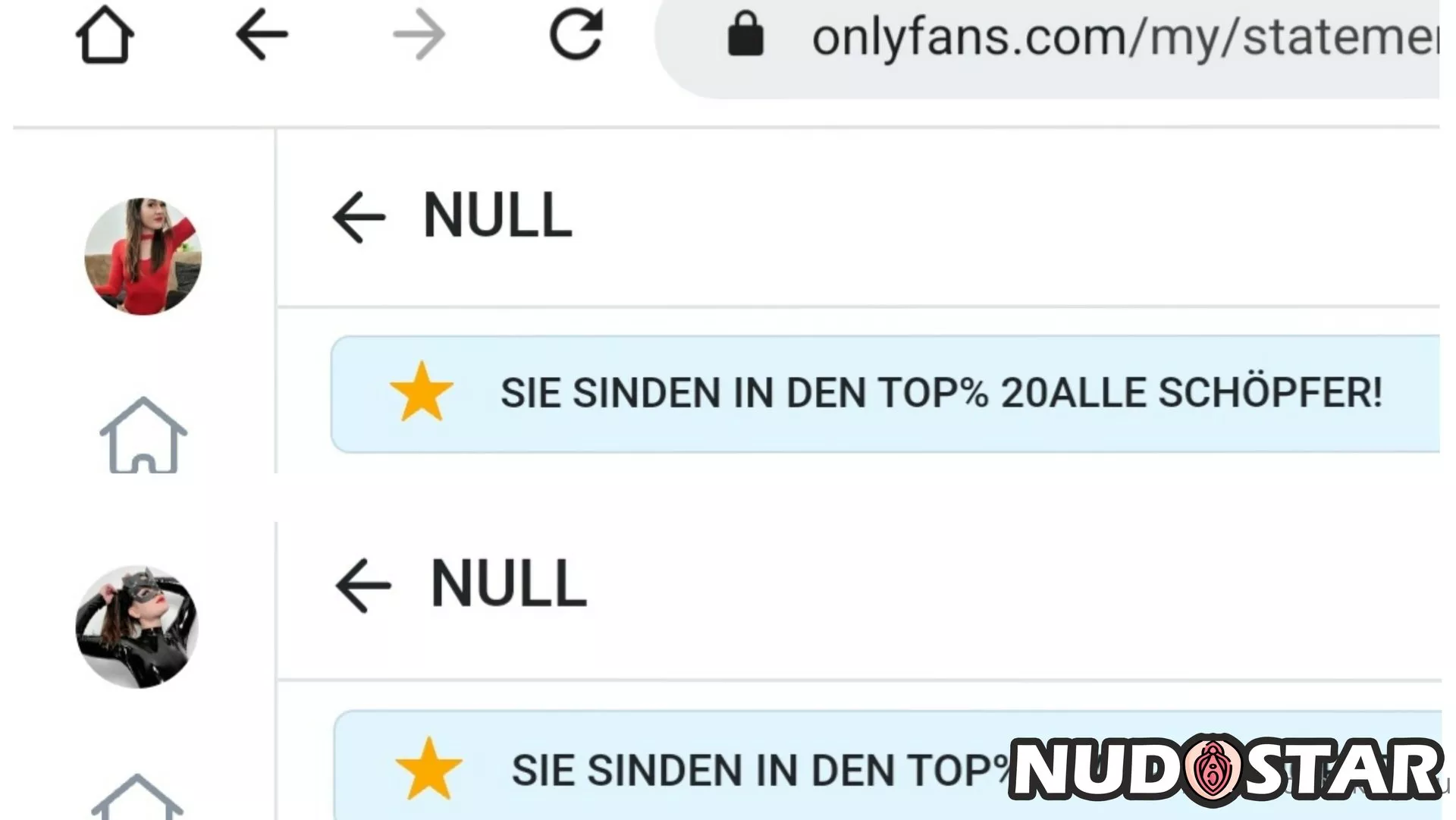The height and width of the screenshot is (820, 1456).
Task: Click the lower NULL page title
Action: click(509, 584)
